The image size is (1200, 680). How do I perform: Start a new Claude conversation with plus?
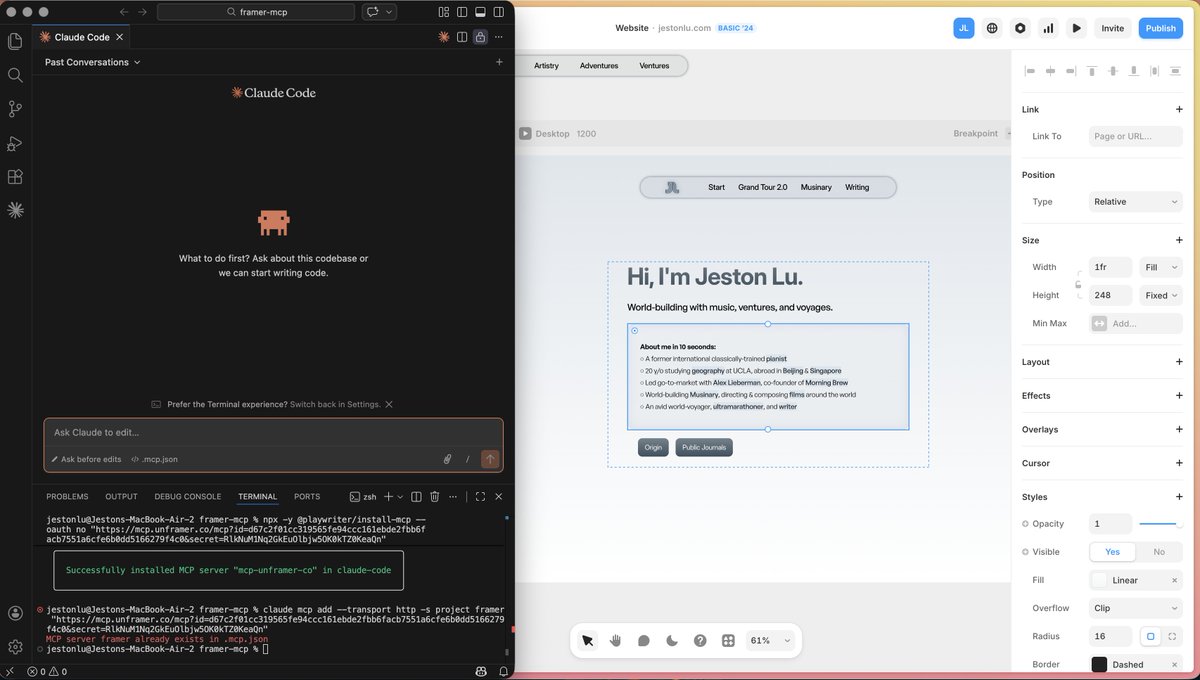pyautogui.click(x=499, y=62)
